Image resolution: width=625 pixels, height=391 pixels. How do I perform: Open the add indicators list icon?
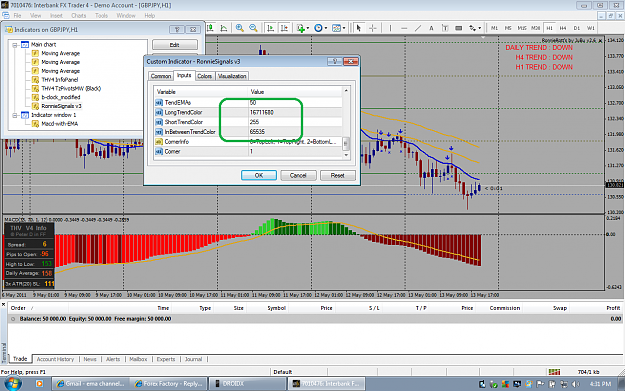(x=301, y=28)
